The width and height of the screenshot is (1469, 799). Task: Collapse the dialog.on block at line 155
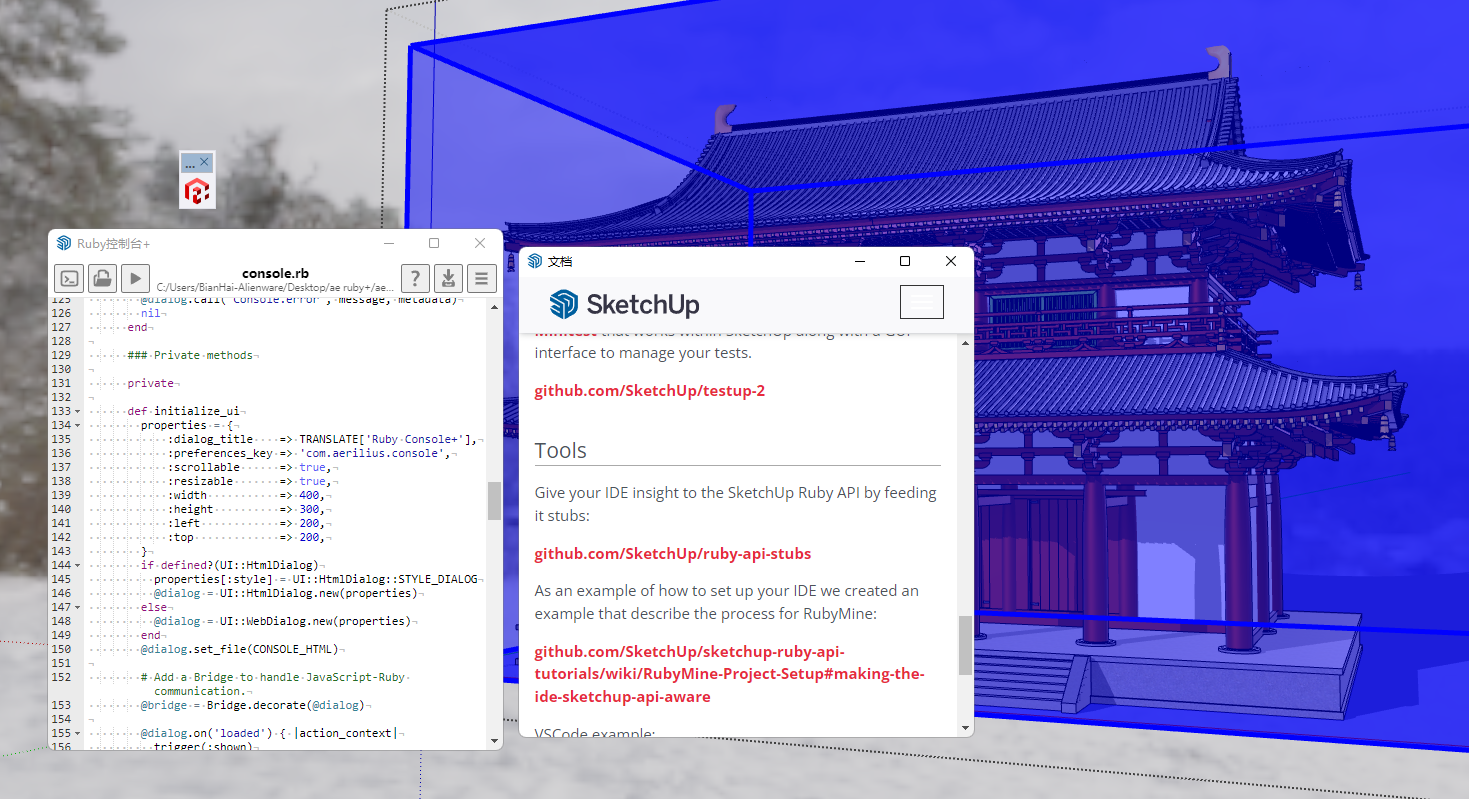(79, 733)
